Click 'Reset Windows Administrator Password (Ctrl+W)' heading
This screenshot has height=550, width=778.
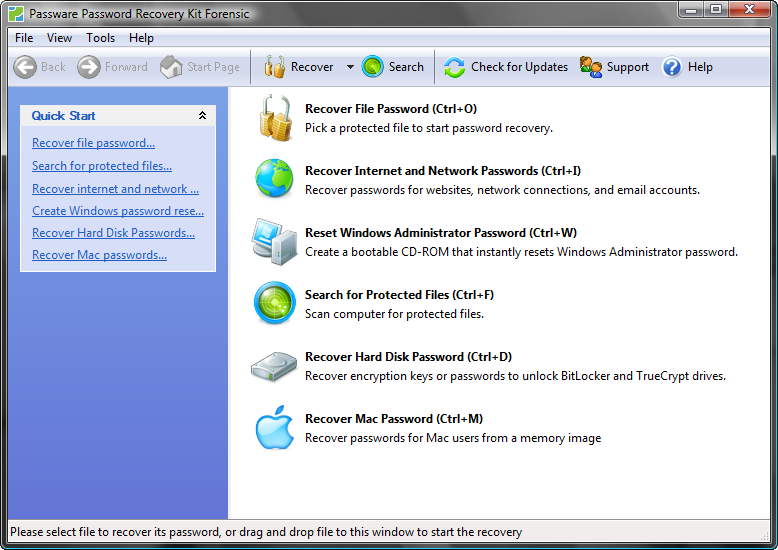point(441,233)
